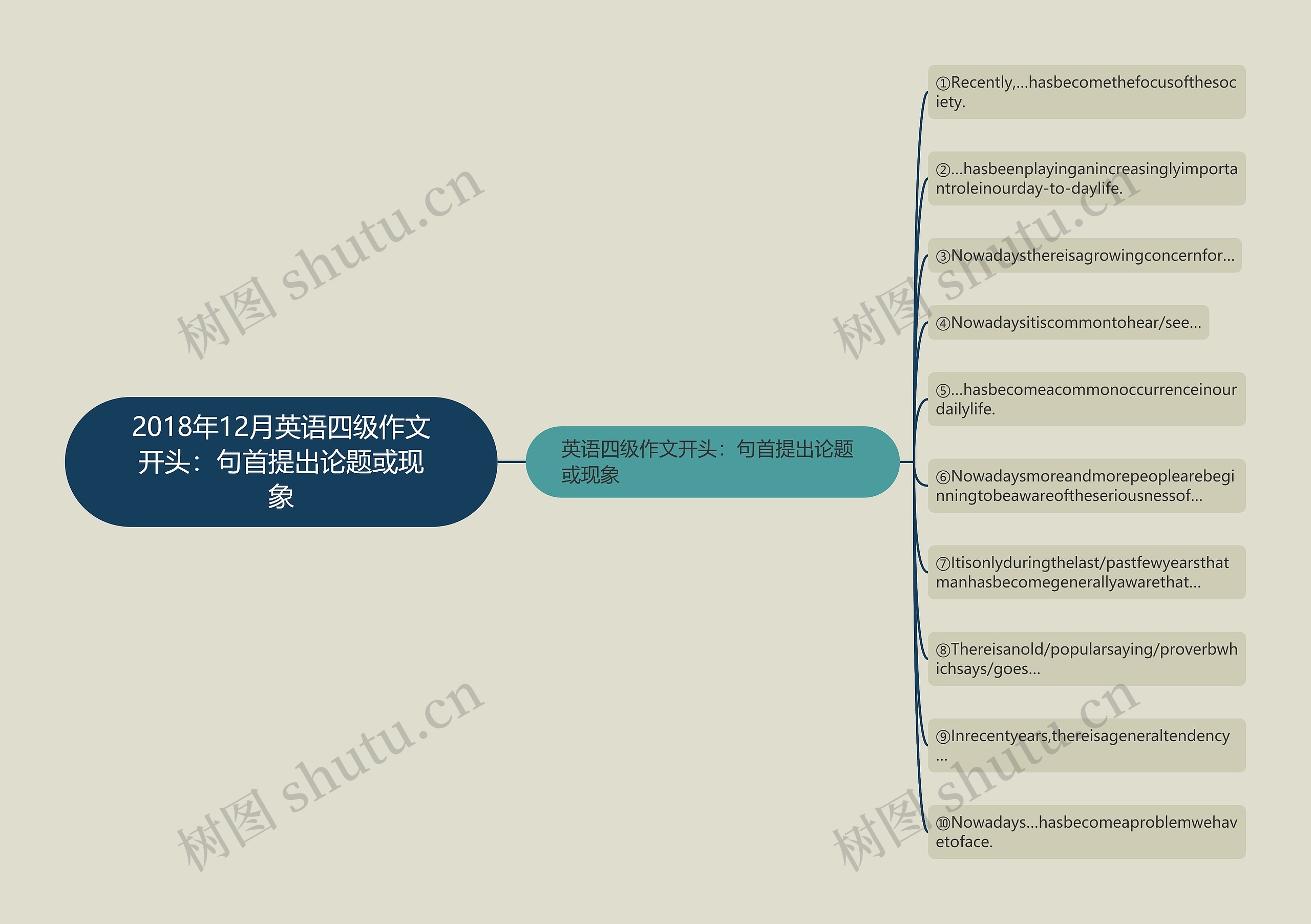This screenshot has height=924, width=1311.
Task: Click node ③ Nowadays there is a growing concern
Action: coord(1084,255)
